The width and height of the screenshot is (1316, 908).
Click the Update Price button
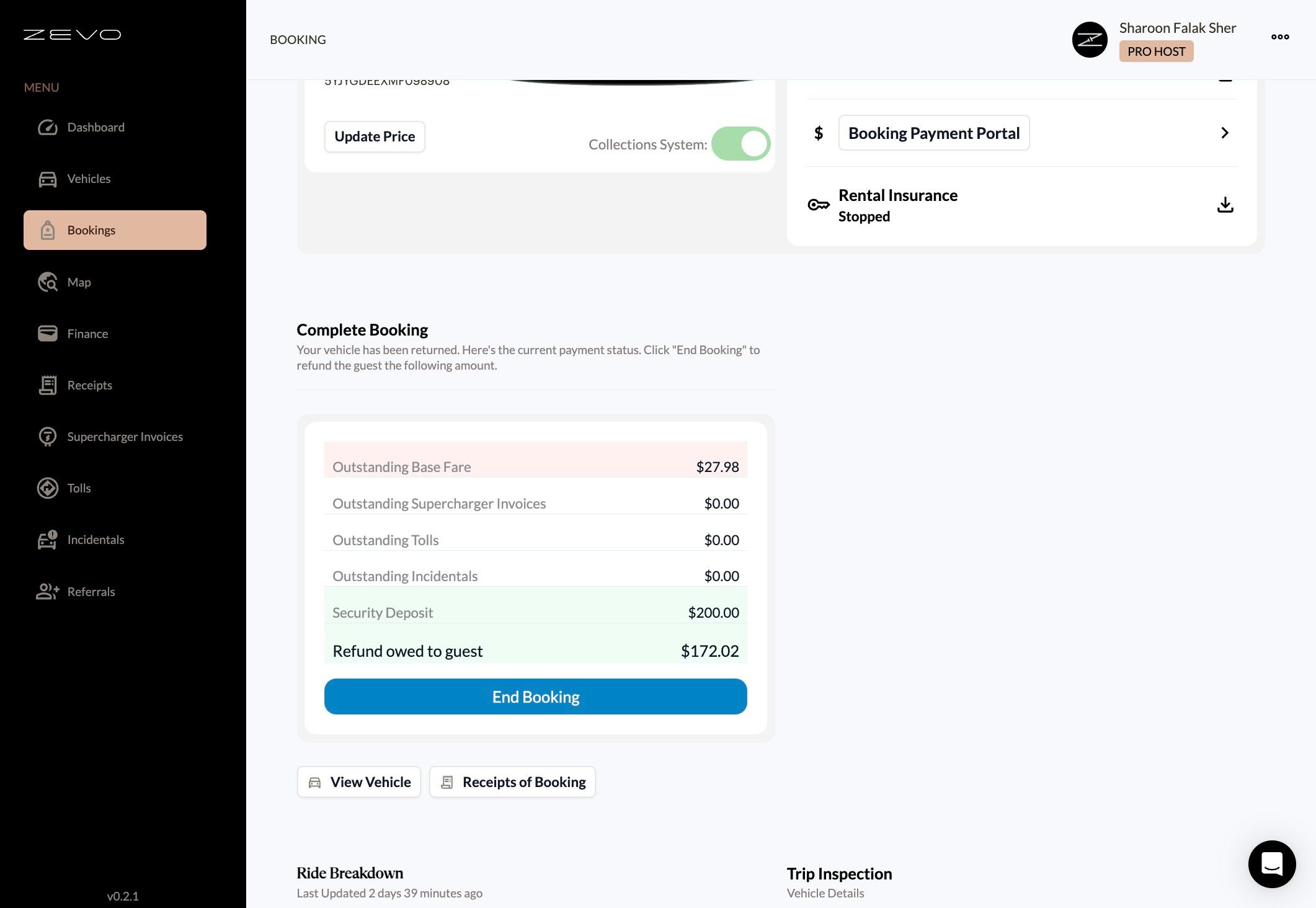(375, 136)
